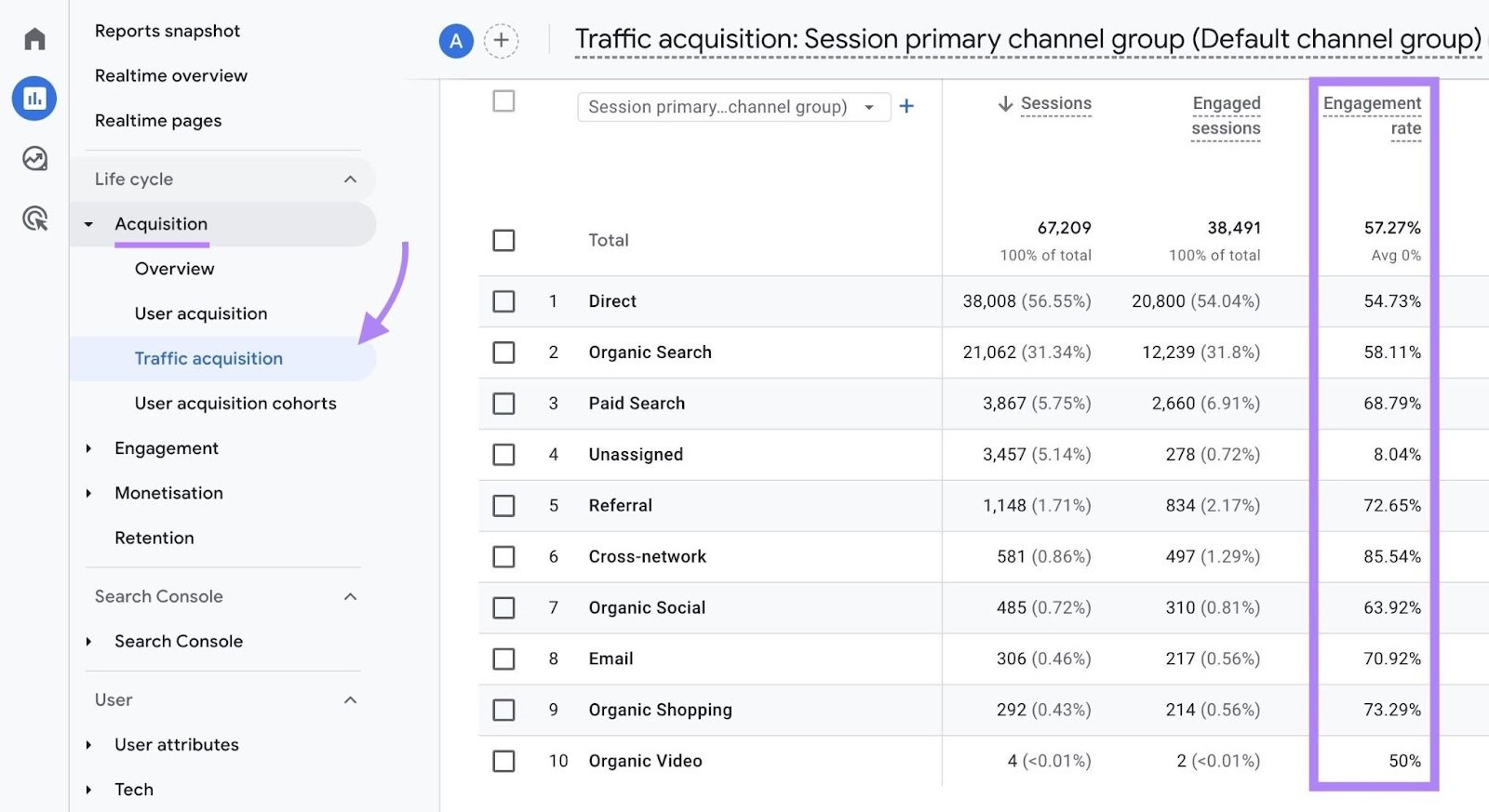Click the Organic Social channel name
Screen dimensions: 1489x812
click(647, 607)
